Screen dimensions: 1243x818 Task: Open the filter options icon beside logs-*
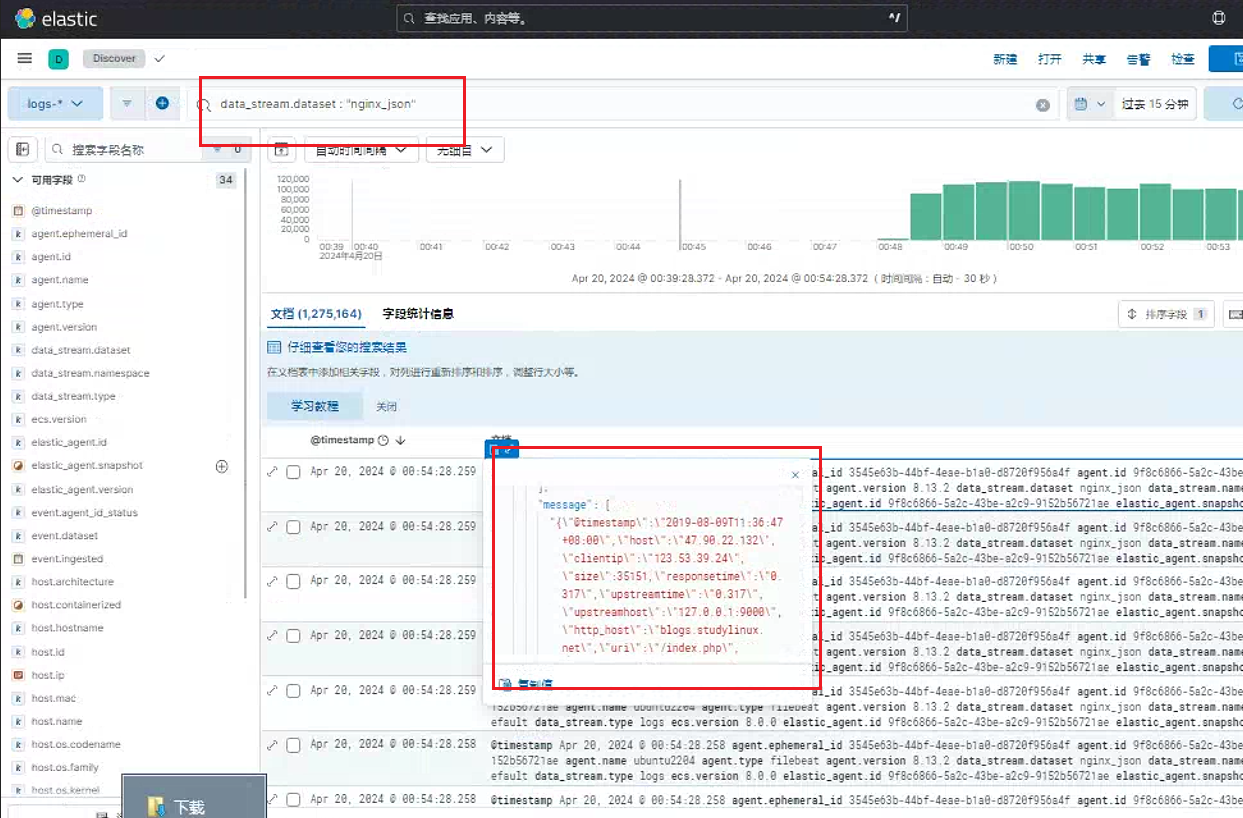click(127, 103)
